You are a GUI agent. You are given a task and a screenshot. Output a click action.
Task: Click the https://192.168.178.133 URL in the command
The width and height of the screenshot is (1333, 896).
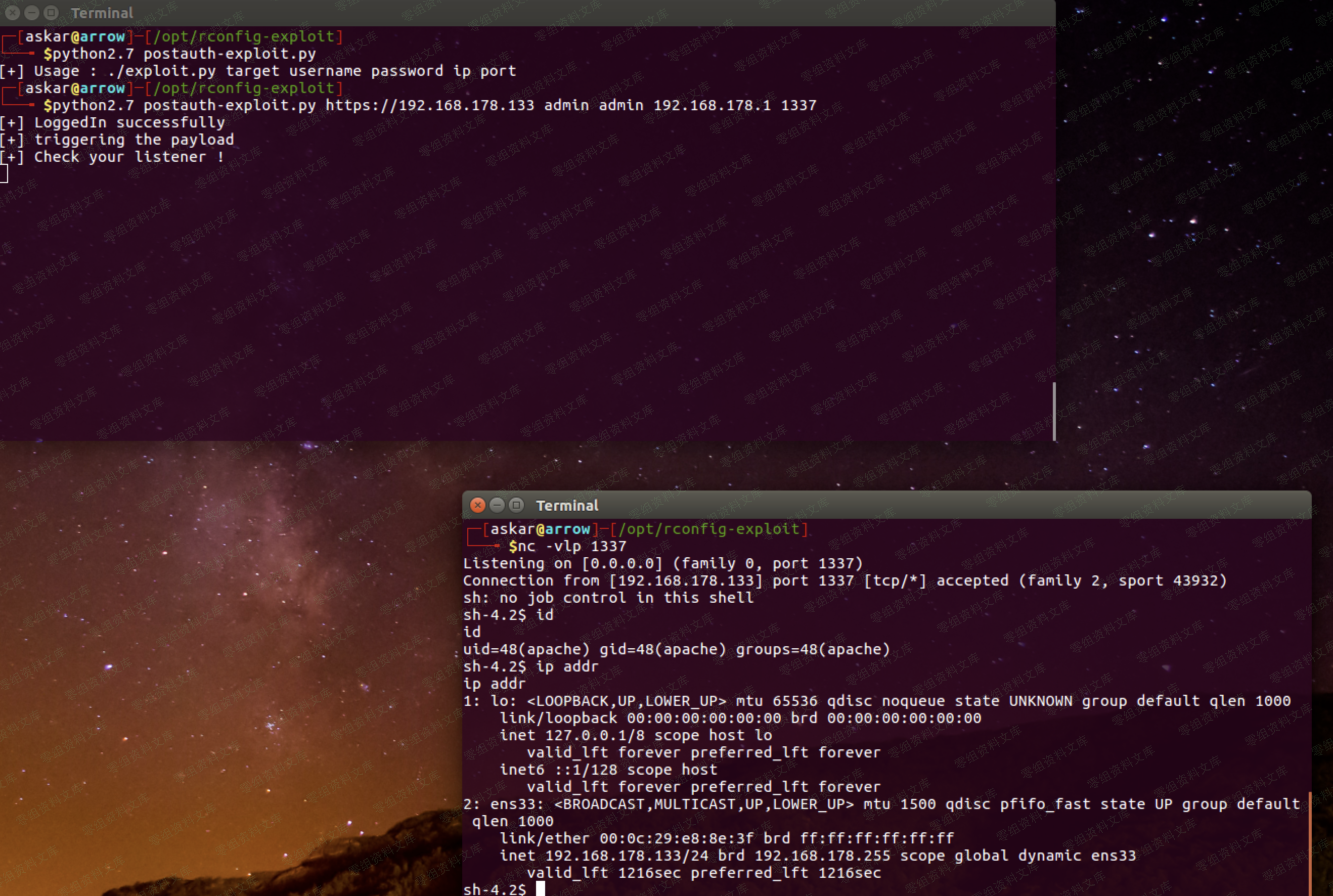(x=430, y=106)
